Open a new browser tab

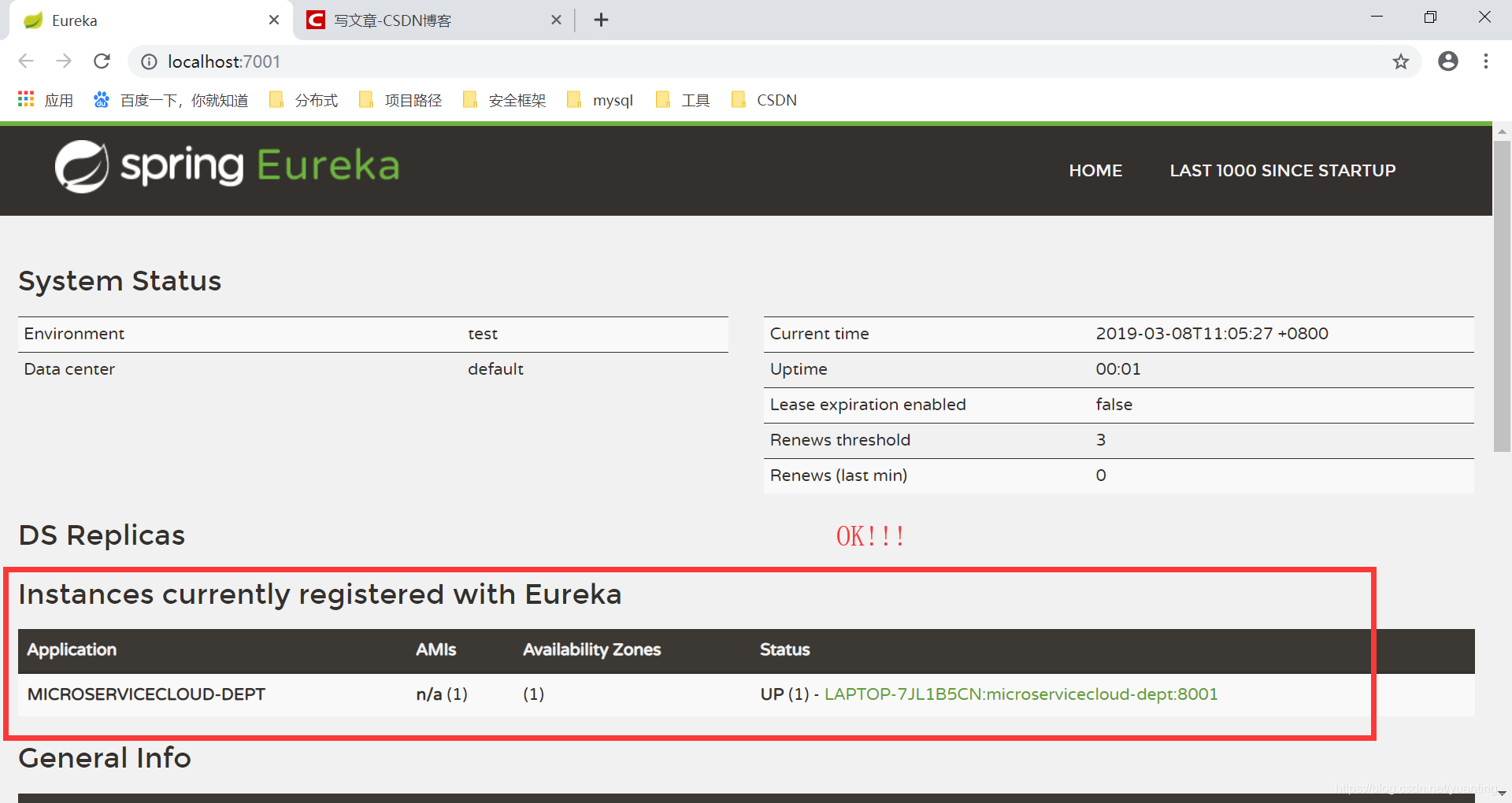pyautogui.click(x=601, y=20)
